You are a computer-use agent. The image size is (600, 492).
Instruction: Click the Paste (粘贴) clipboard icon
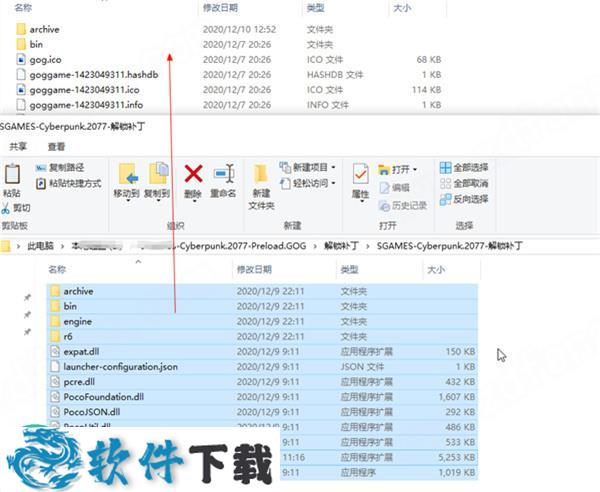coord(12,174)
